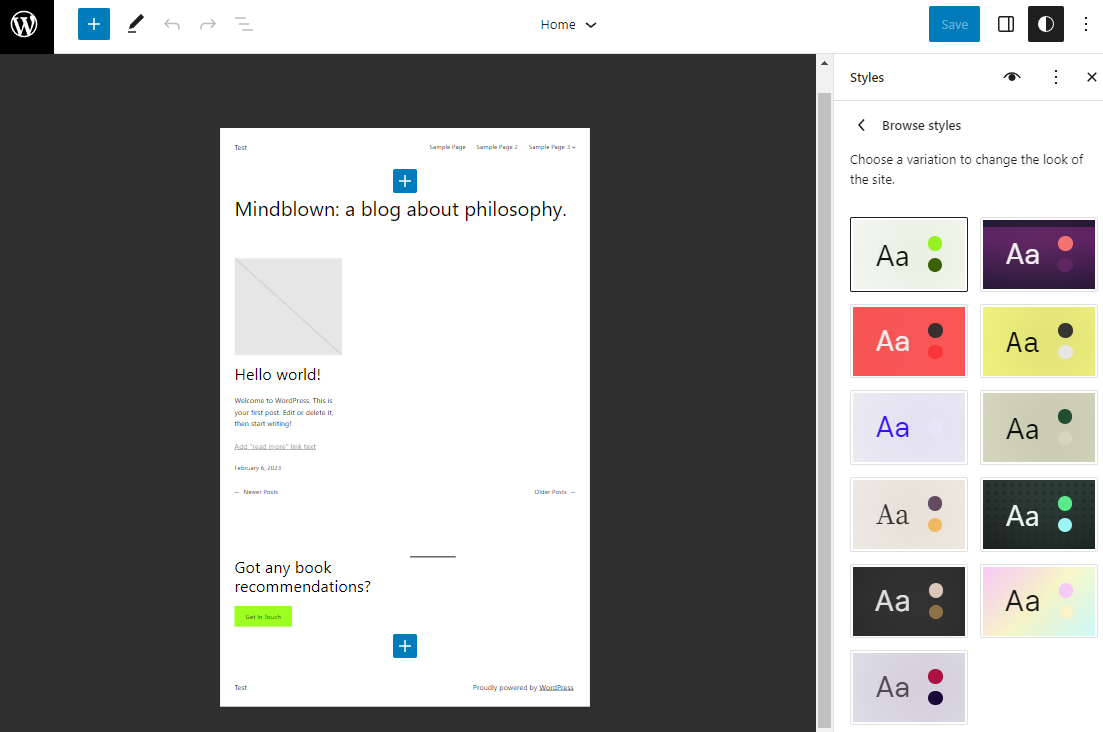Open the block inserter
Screen dimensions: 1103x732
[93, 23]
